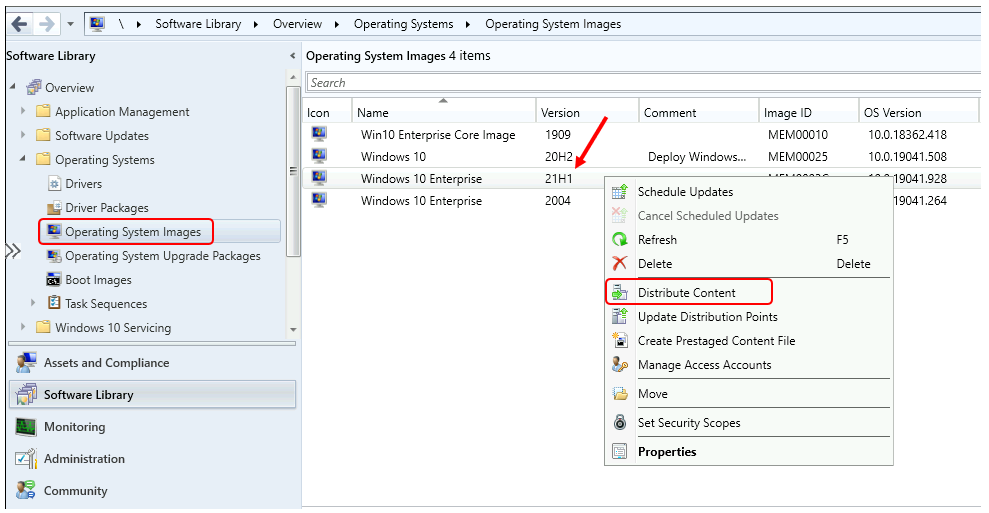Screen dimensions: 989x513
Task: Choose Distribute Content from context menu
Action: [x=749, y=293]
